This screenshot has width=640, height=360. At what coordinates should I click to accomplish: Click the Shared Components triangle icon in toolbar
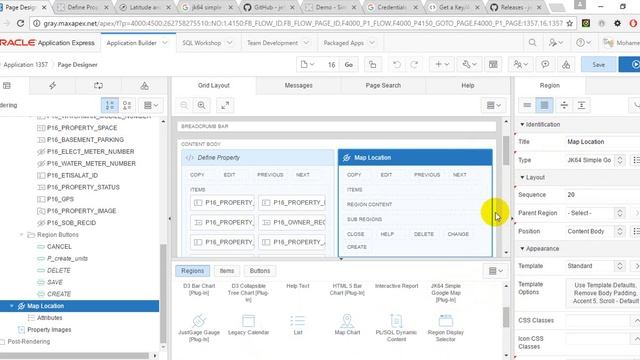pyautogui.click(x=566, y=64)
